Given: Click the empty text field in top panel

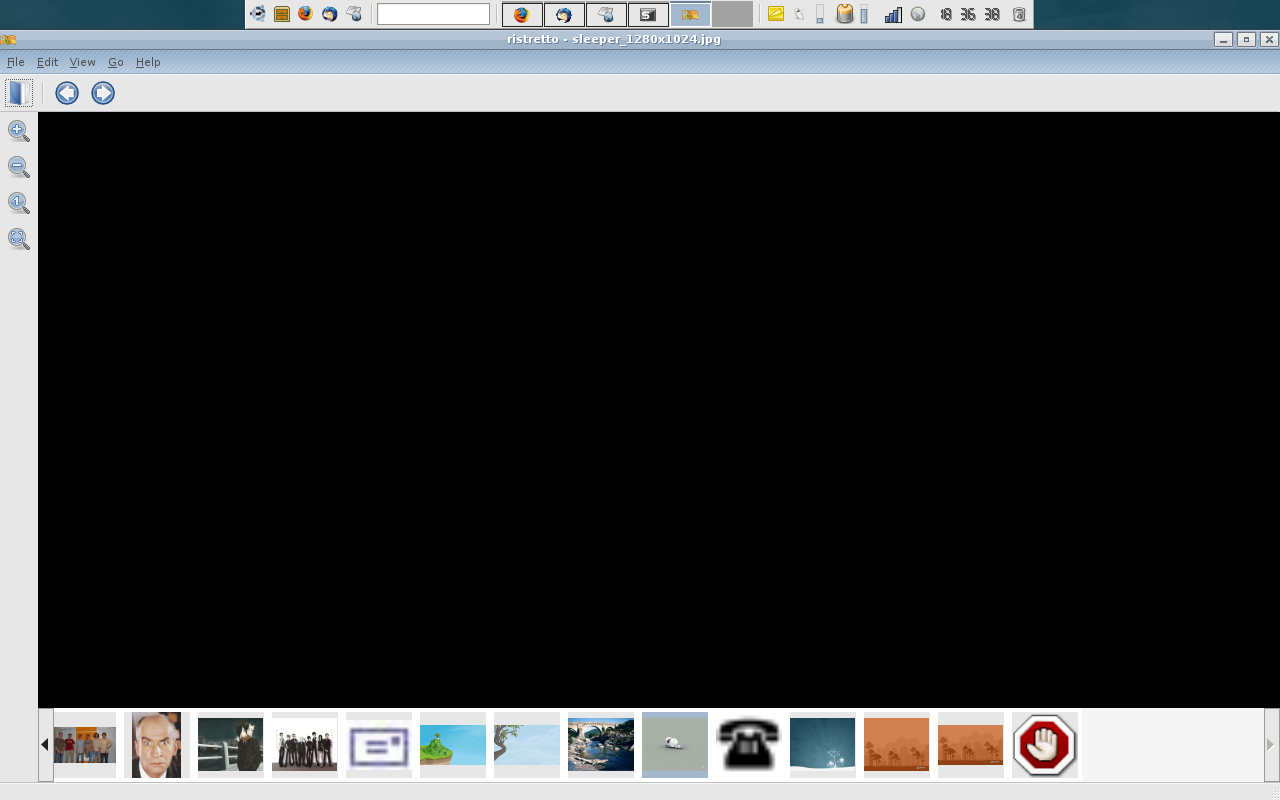Looking at the screenshot, I should pos(433,14).
